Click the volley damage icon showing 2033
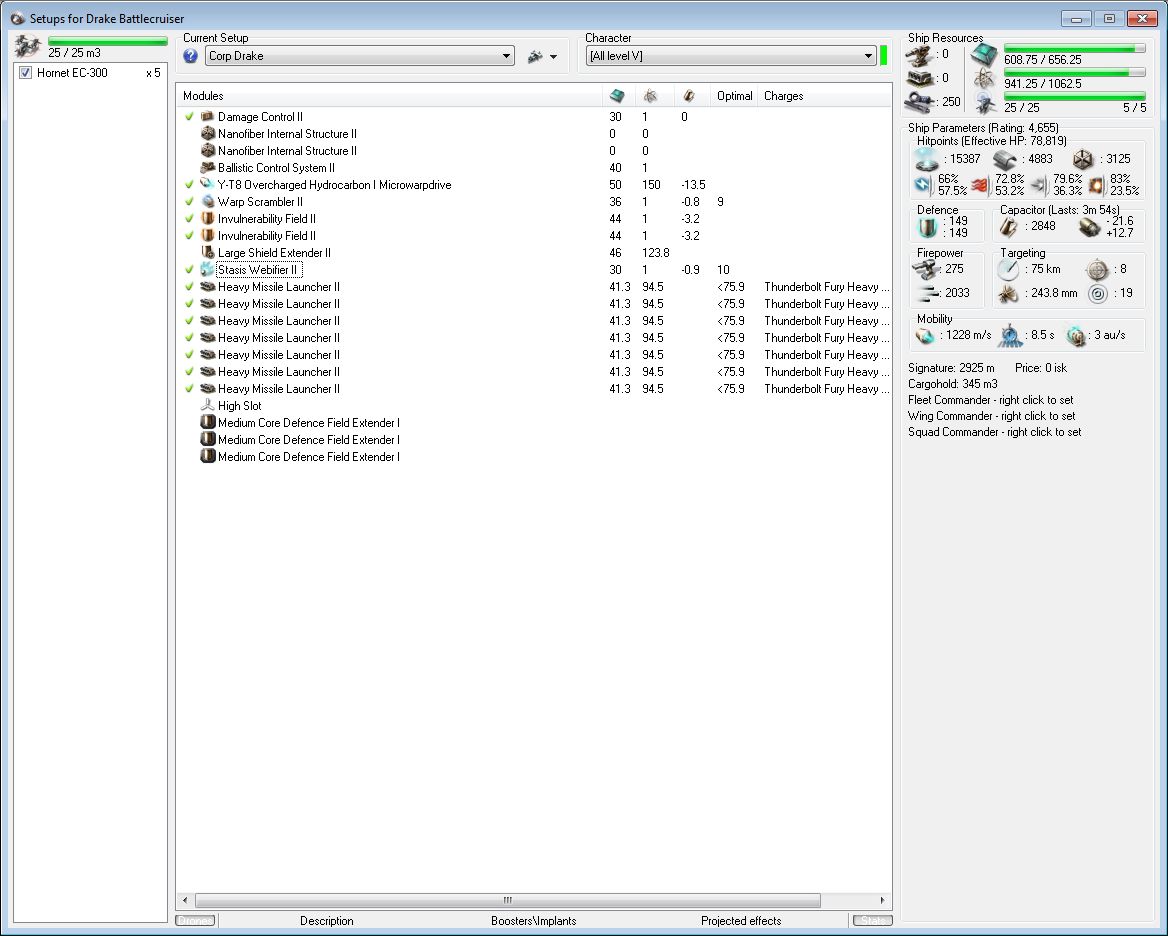 [x=928, y=293]
